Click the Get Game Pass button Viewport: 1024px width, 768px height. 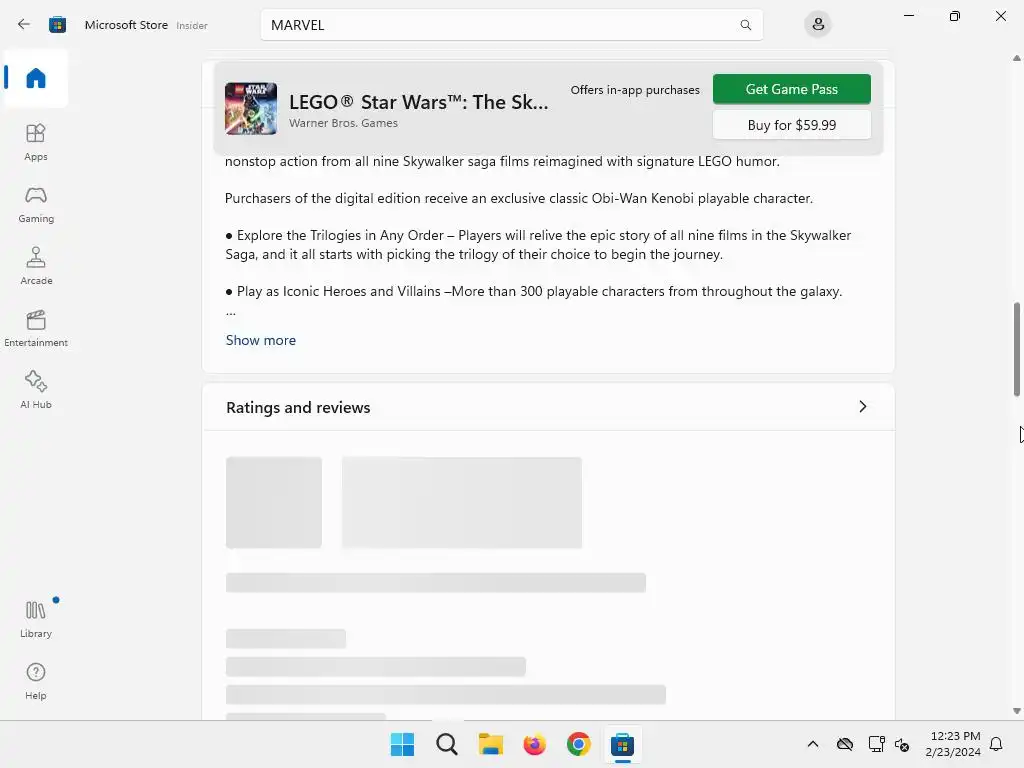point(792,89)
